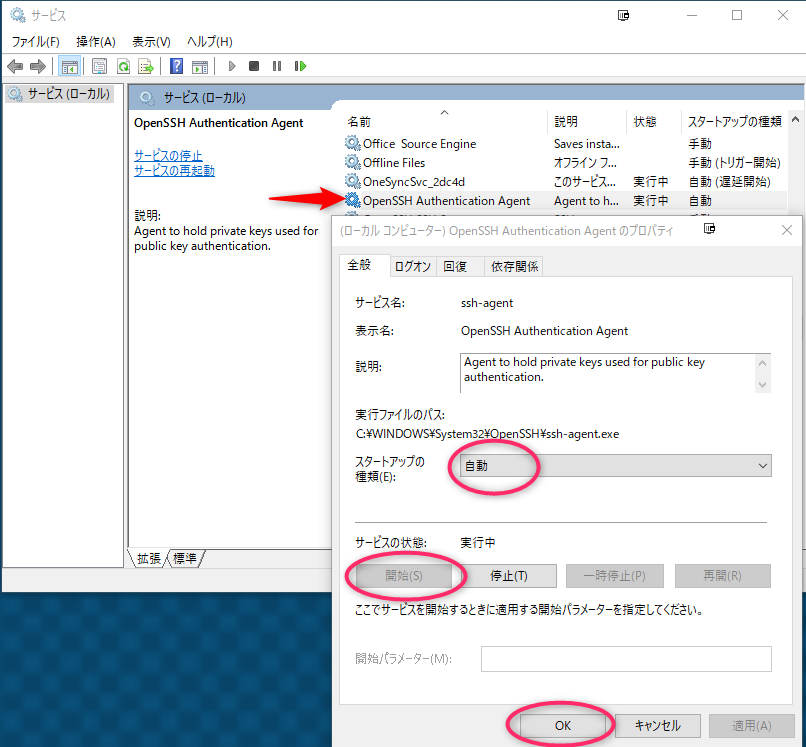Switch to the 標準 view tab
This screenshot has width=806, height=747.
185,558
